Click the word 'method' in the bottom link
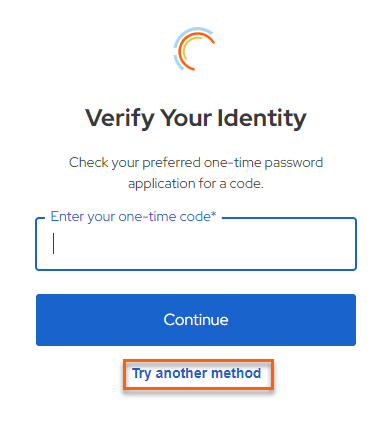 [236, 373]
